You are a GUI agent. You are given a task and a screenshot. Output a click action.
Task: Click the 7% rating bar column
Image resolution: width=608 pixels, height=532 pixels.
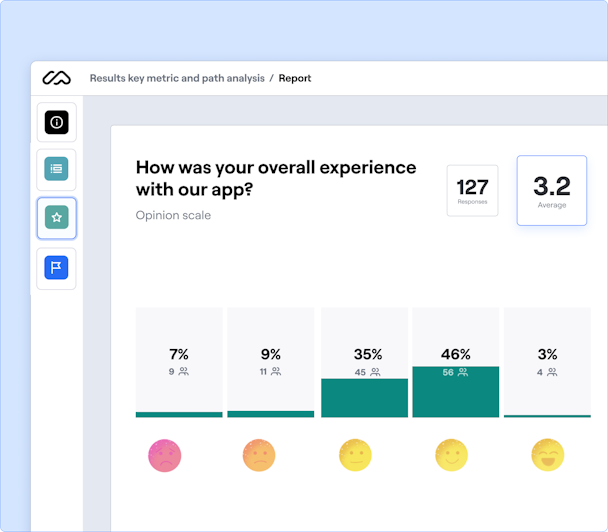pyautogui.click(x=179, y=362)
